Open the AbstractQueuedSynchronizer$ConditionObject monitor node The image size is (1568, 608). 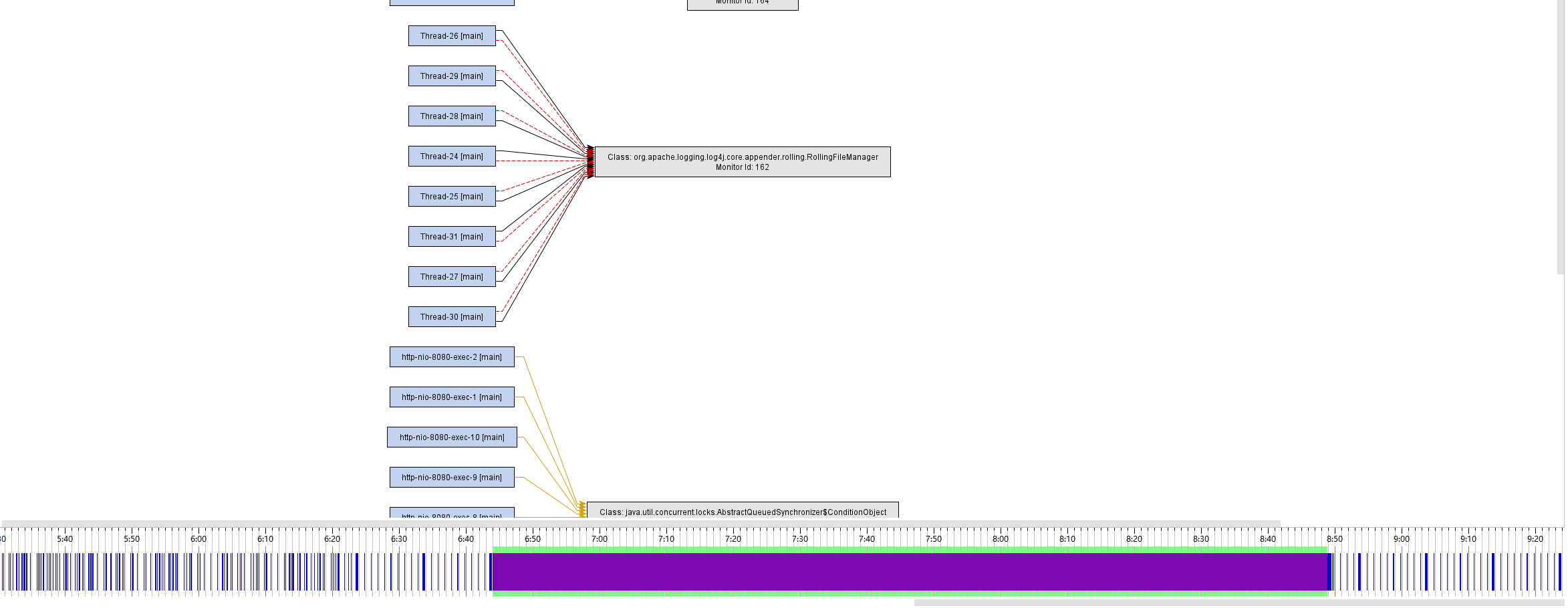point(742,511)
